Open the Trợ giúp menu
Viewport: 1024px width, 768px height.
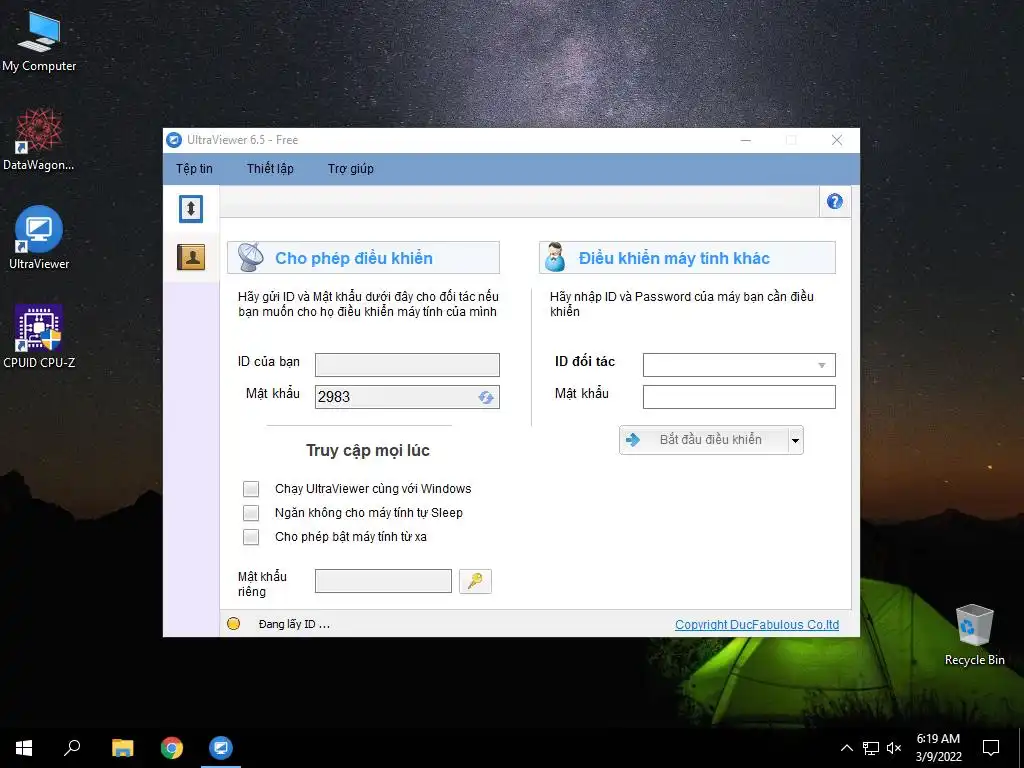click(x=351, y=168)
